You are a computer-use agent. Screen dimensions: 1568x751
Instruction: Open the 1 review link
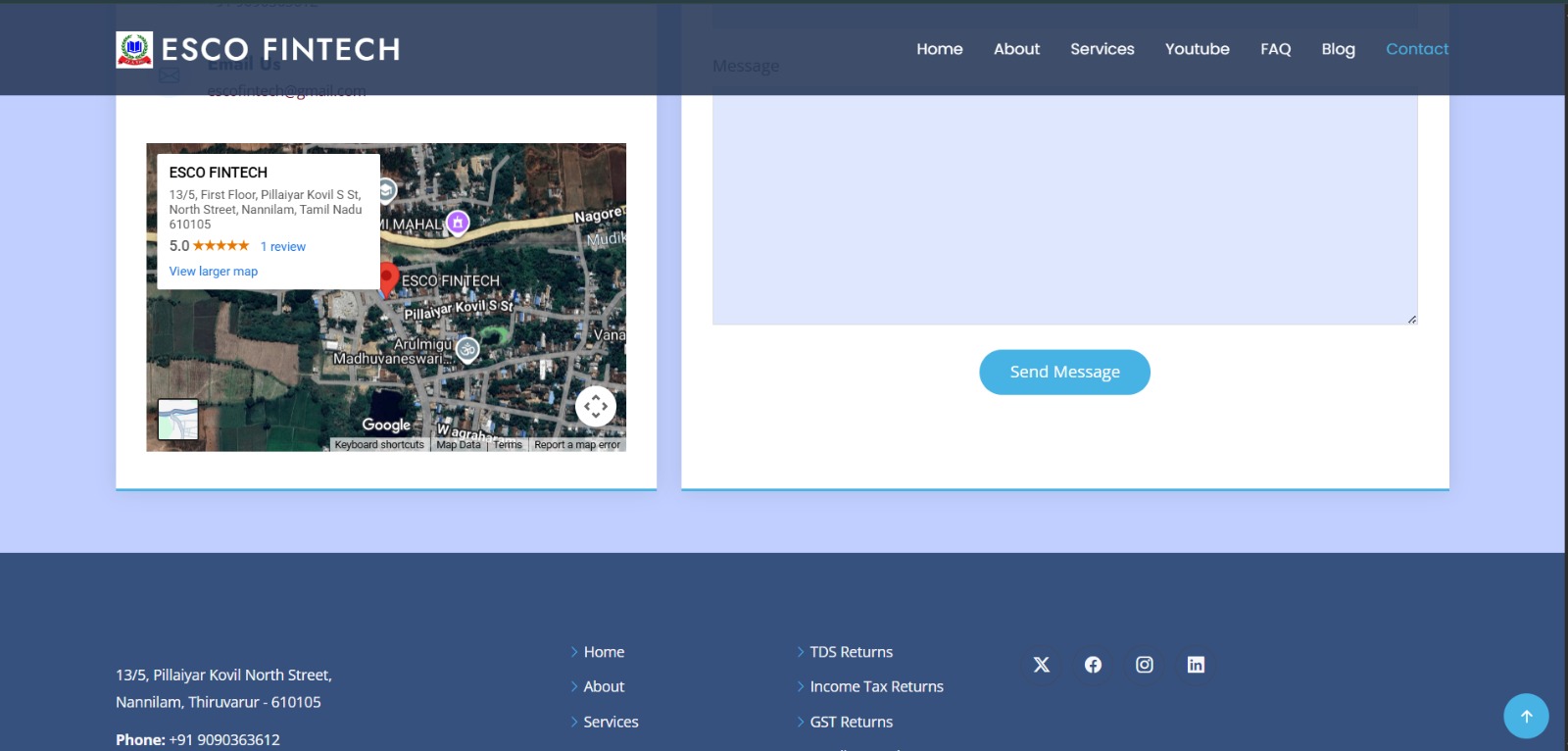(x=283, y=247)
